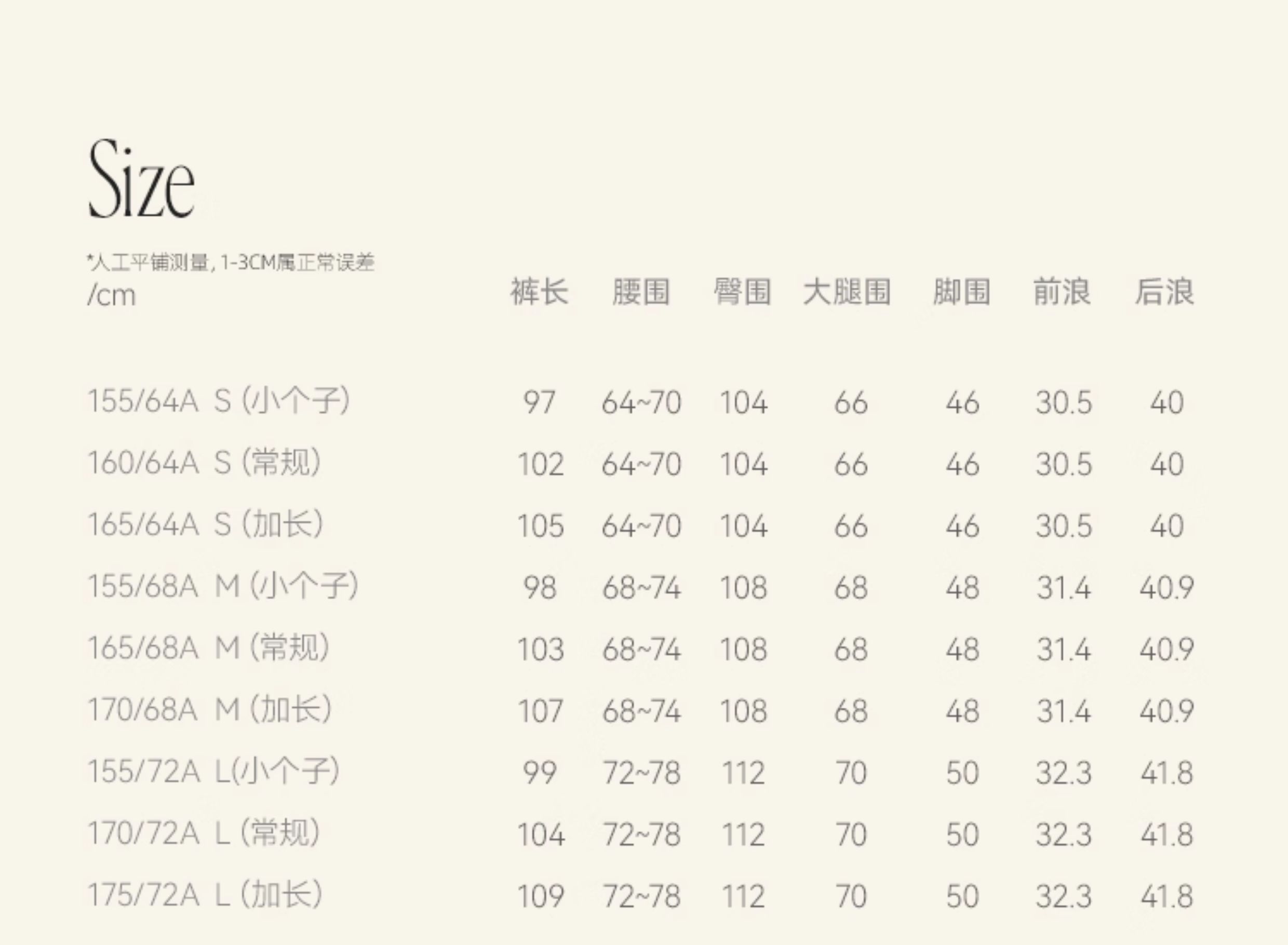This screenshot has width=1288, height=945.
Task: Click the pants length value 109
Action: click(x=540, y=896)
